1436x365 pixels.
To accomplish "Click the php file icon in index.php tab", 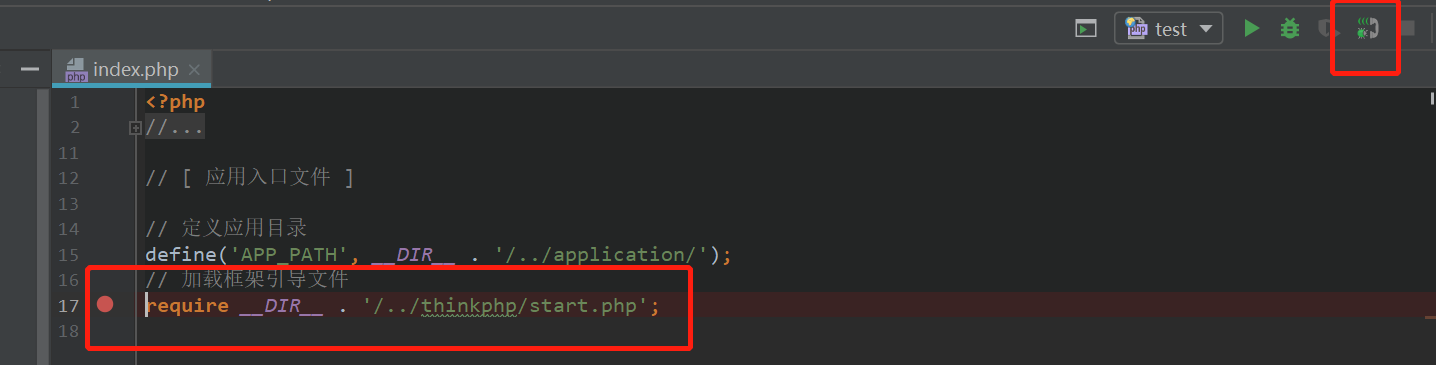I will [76, 70].
